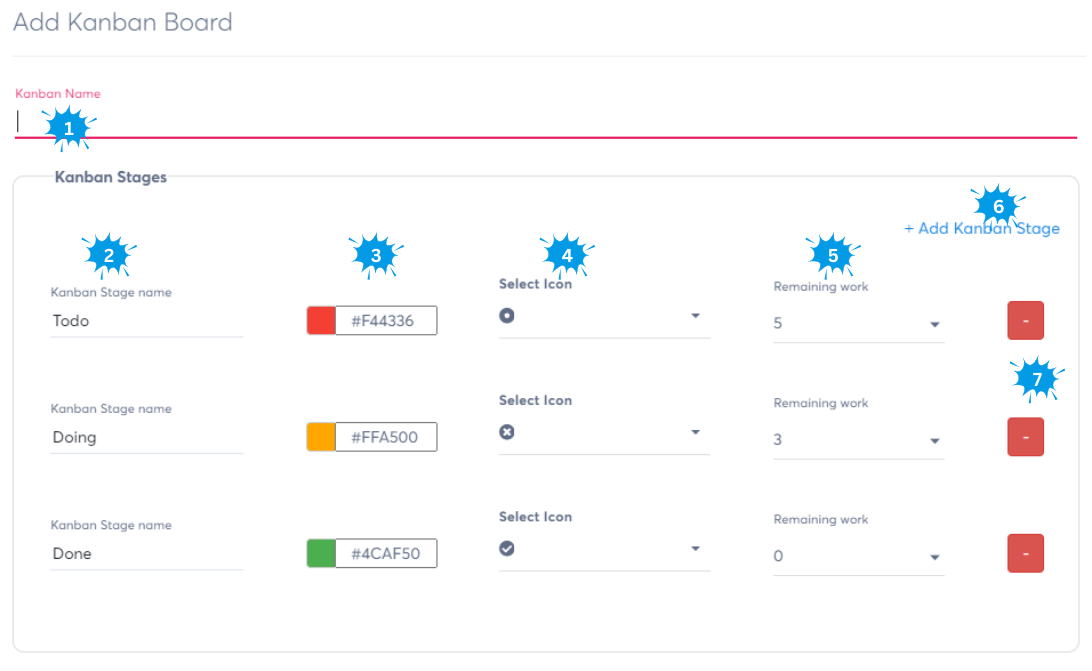
Task: Open Remaining work dropdown showing 5
Action: click(x=934, y=325)
